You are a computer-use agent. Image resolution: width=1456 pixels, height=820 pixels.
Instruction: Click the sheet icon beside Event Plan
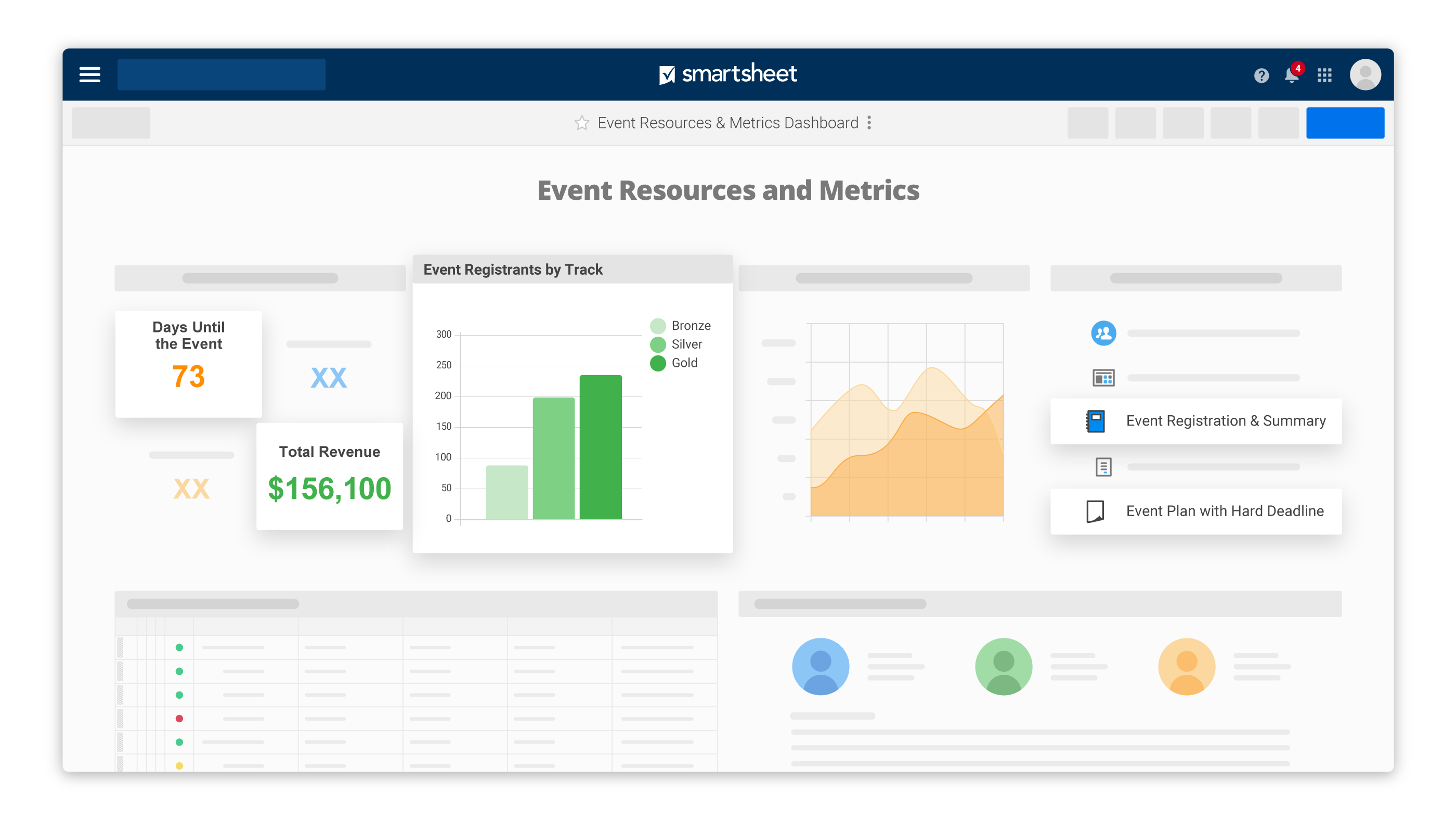click(1096, 511)
